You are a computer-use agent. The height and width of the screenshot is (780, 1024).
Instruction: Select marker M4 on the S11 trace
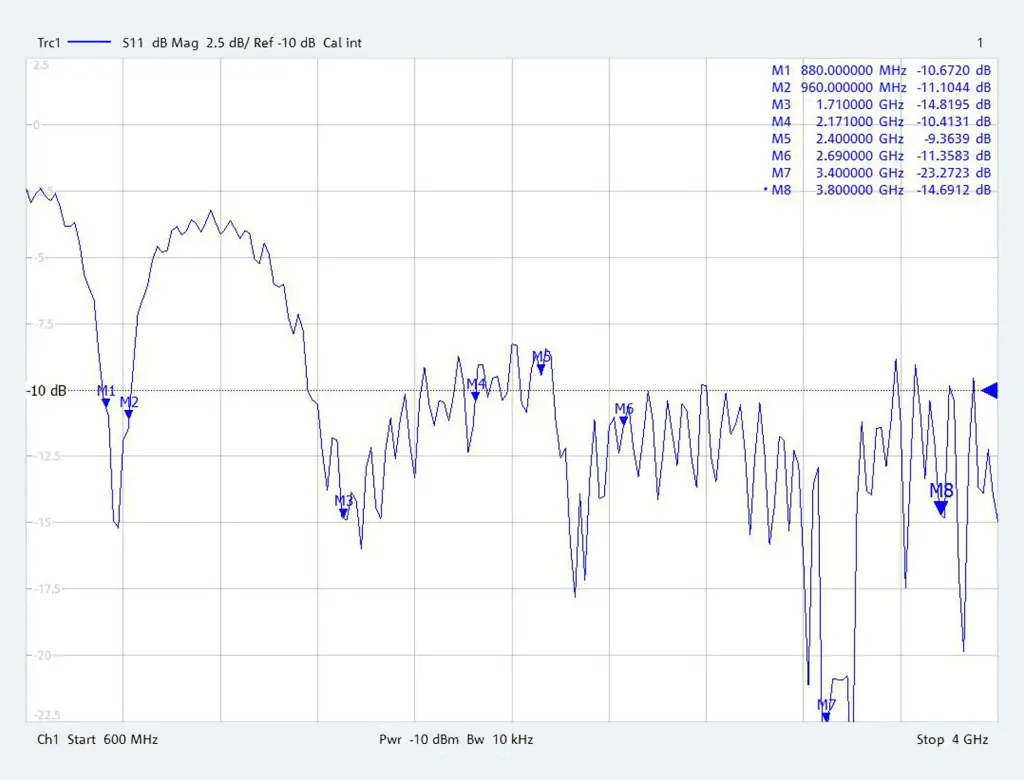click(x=476, y=388)
